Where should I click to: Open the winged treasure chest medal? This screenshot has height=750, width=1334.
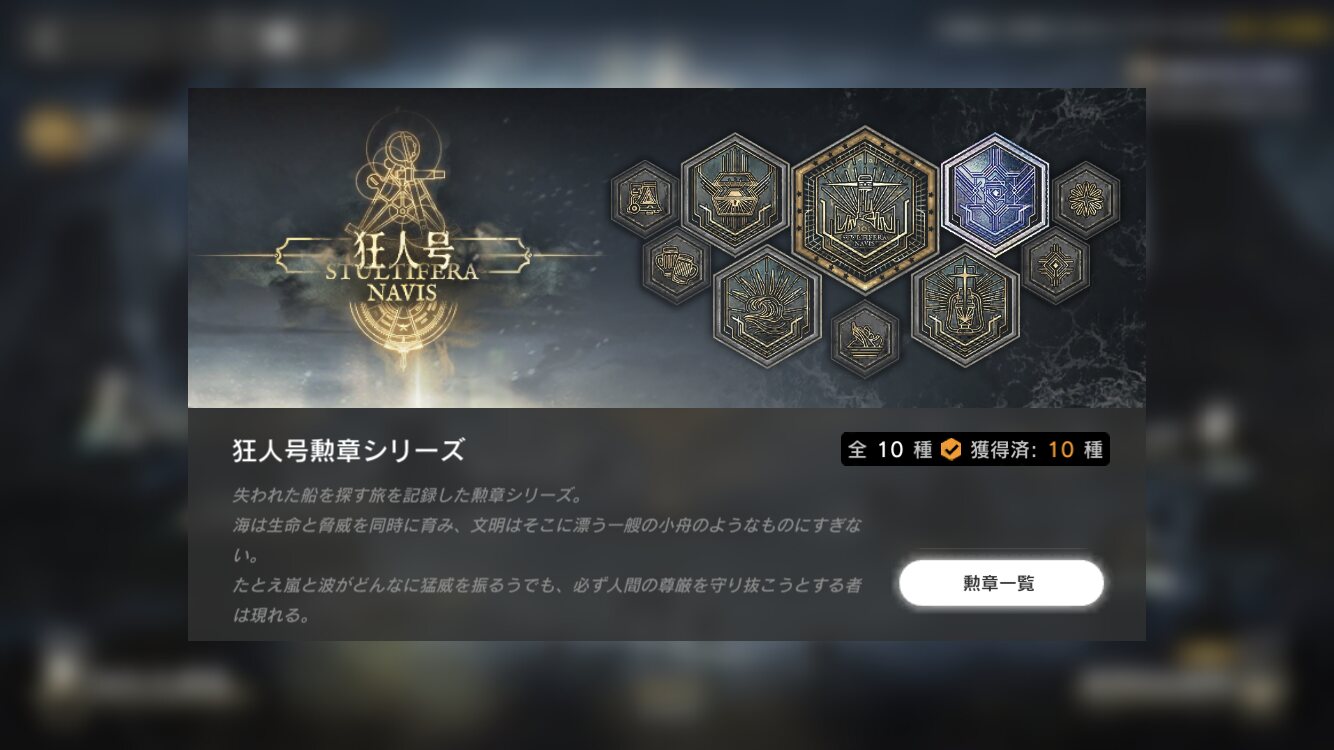pos(736,195)
